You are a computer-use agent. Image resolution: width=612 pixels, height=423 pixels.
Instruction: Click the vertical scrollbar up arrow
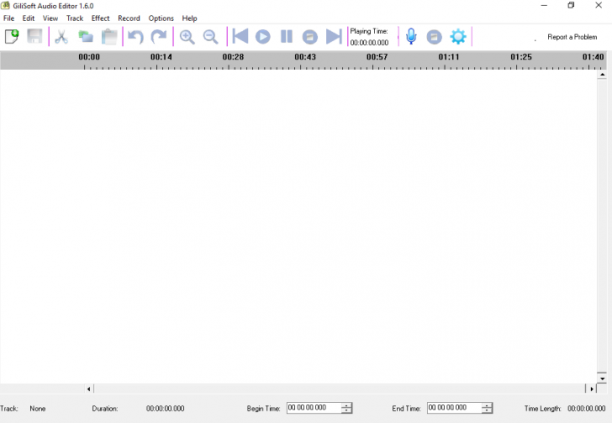pos(602,75)
